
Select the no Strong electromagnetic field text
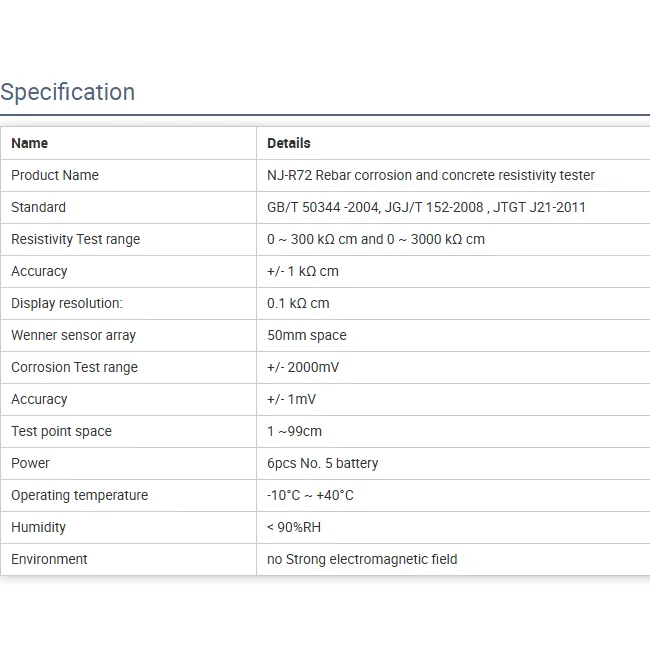pos(362,560)
